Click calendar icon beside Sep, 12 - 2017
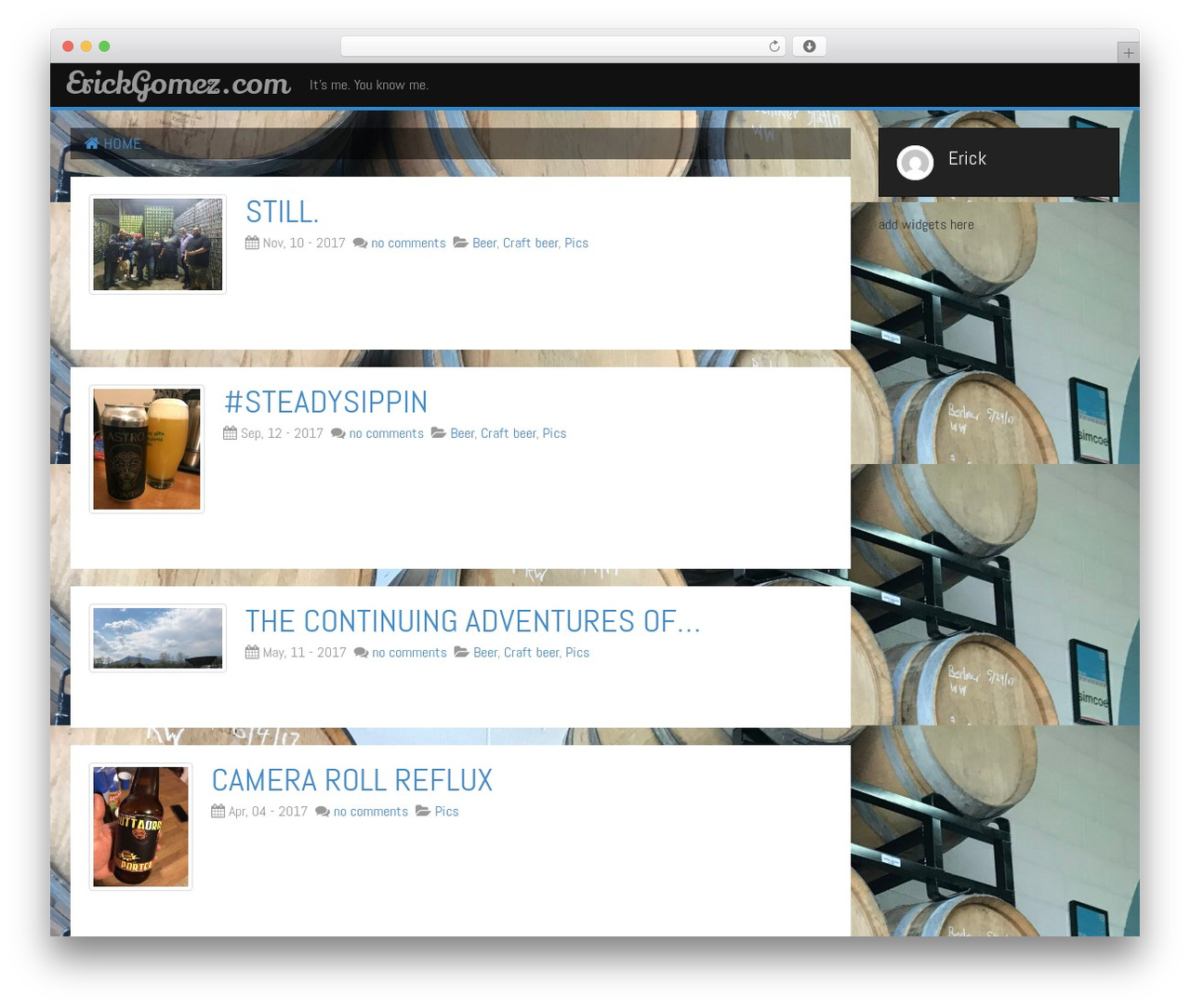The image size is (1190, 1008). click(x=230, y=433)
